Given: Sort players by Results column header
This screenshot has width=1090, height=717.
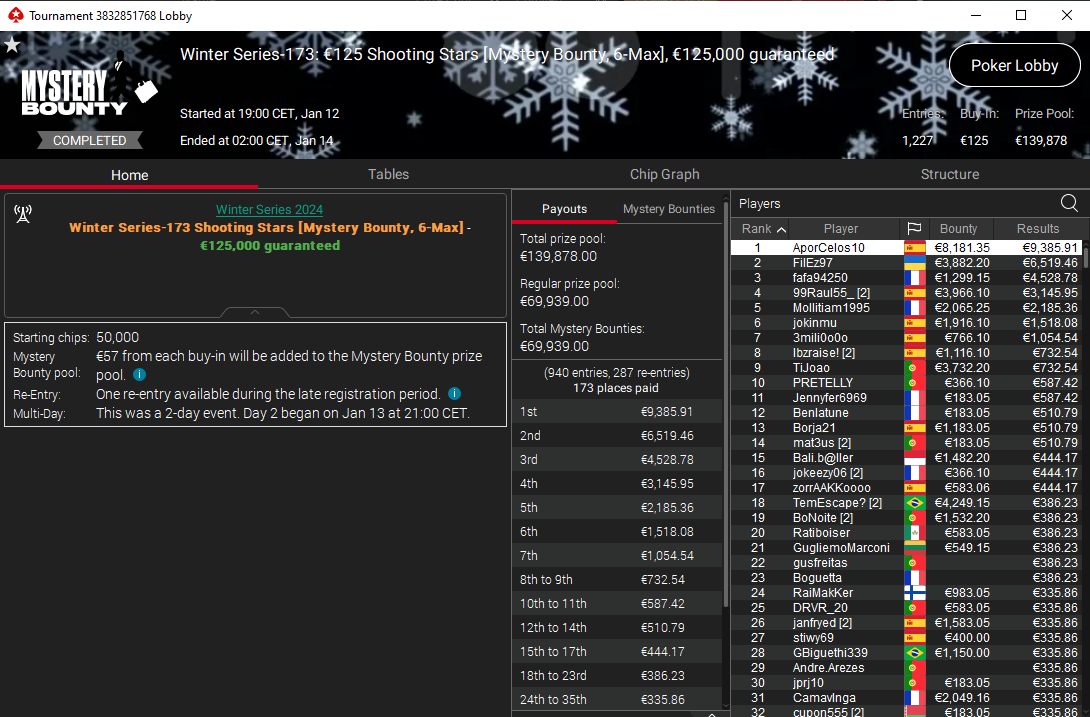Looking at the screenshot, I should (x=1037, y=228).
